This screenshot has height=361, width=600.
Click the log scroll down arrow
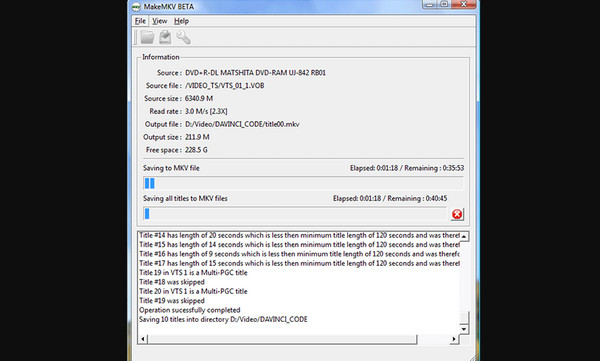(x=464, y=329)
